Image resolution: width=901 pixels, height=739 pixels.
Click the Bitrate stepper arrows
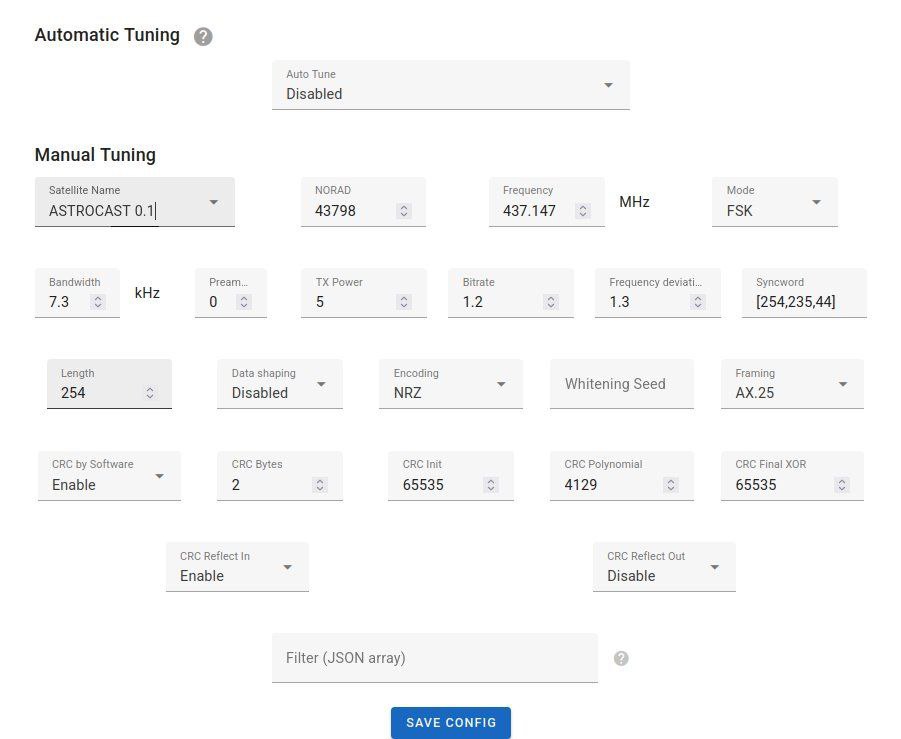tap(551, 302)
